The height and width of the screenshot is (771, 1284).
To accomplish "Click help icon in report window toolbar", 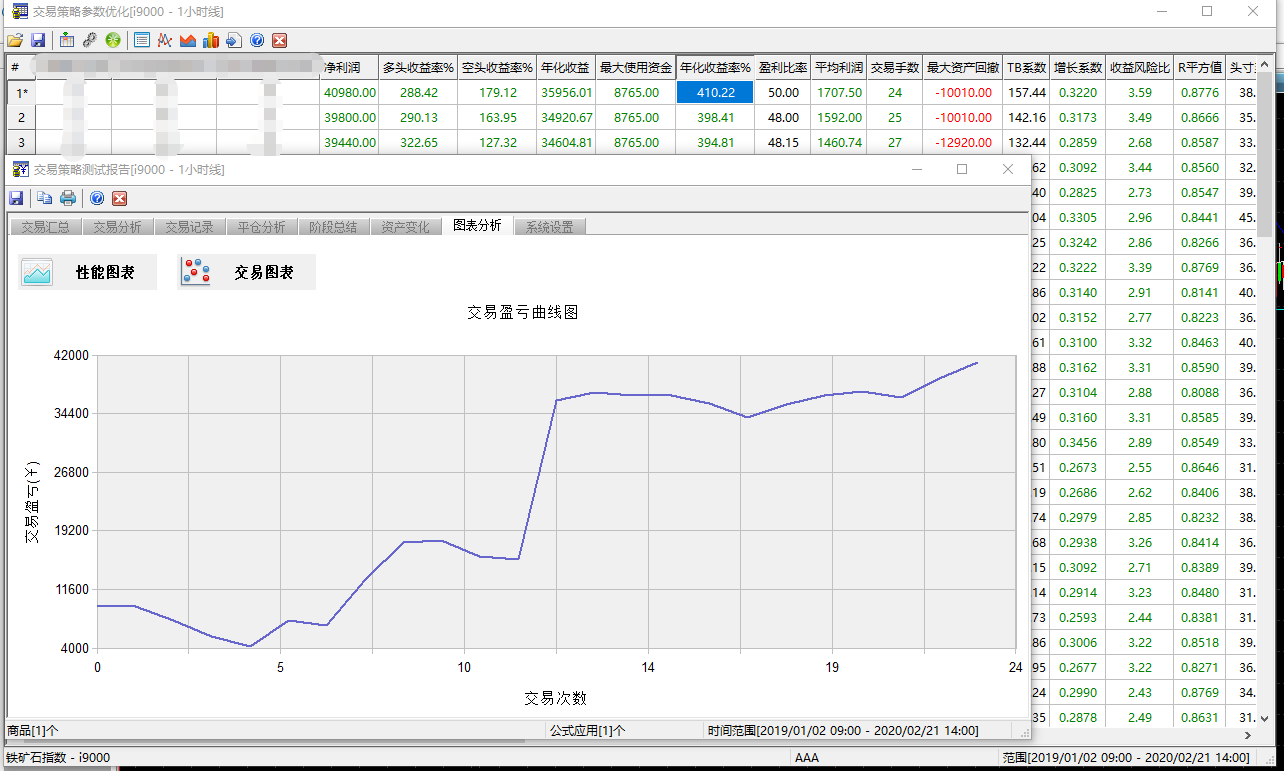I will point(97,198).
